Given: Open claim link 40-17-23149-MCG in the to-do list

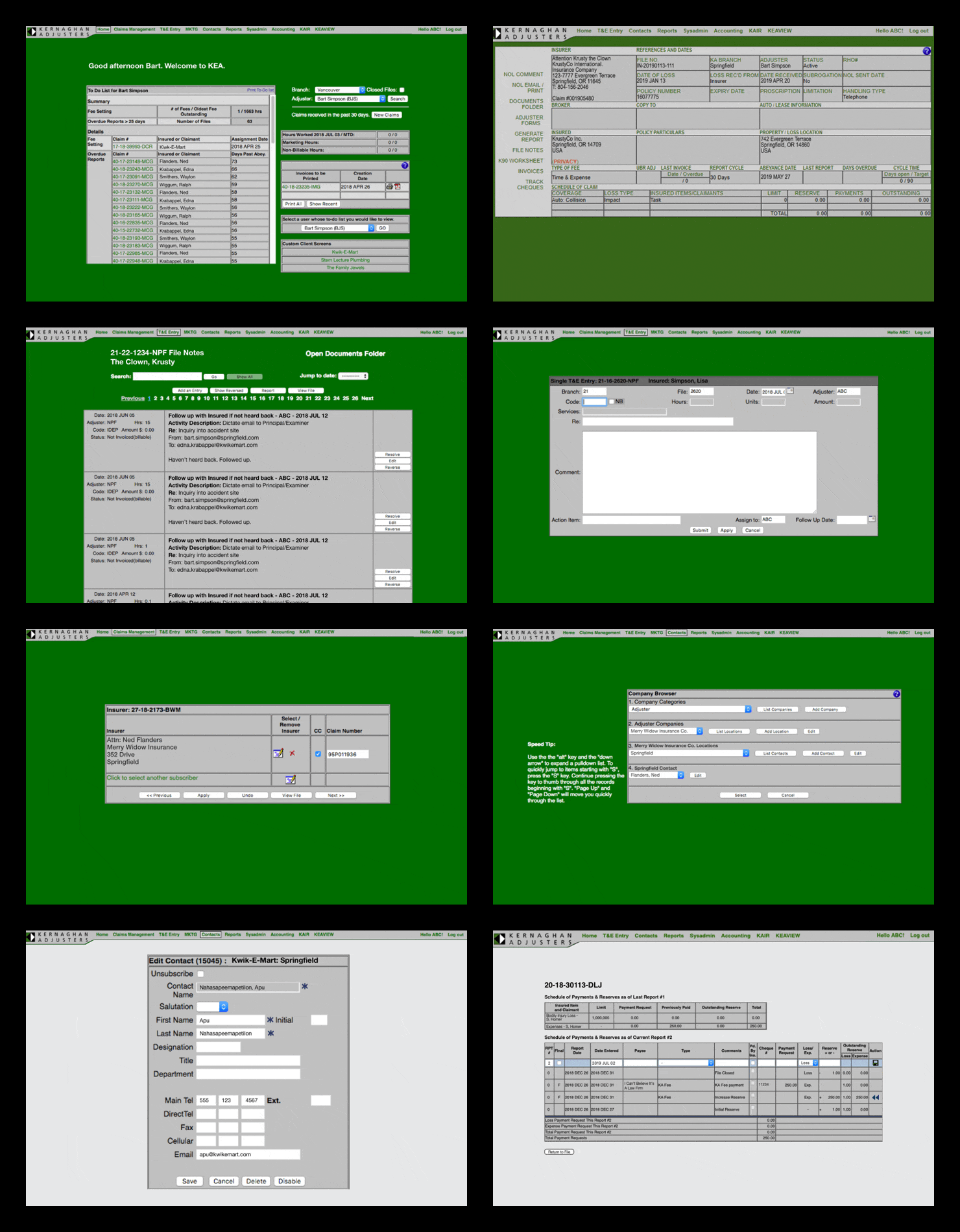Looking at the screenshot, I should (133, 161).
